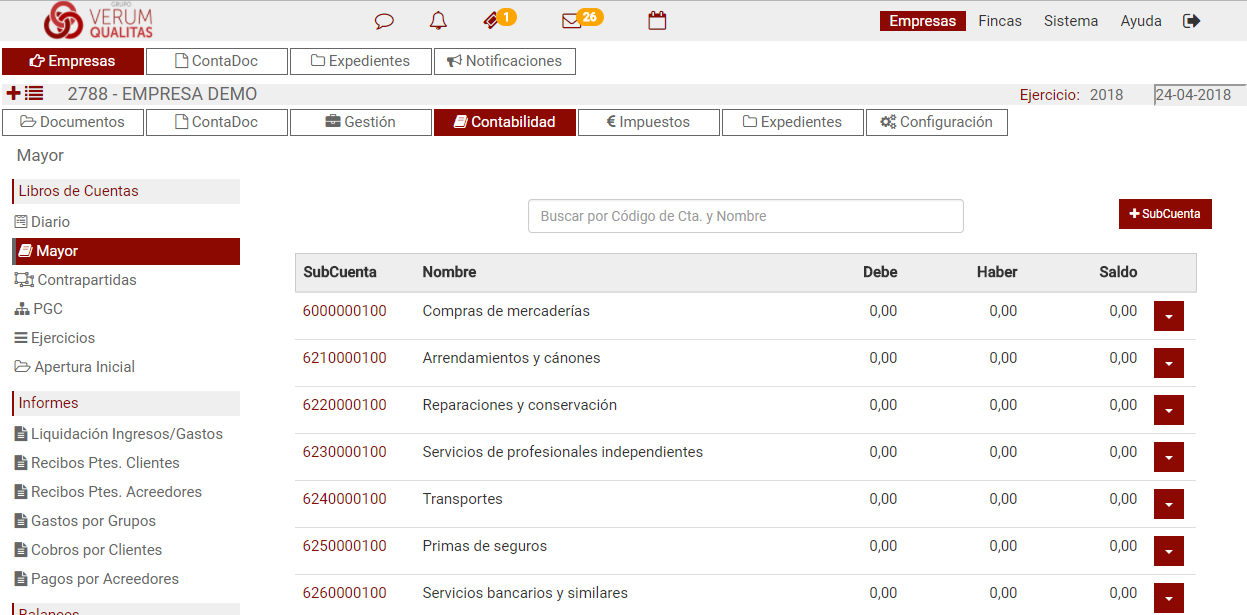Expand actions dropdown for Compras de mercaderías
This screenshot has height=615, width=1247.
click(x=1168, y=316)
